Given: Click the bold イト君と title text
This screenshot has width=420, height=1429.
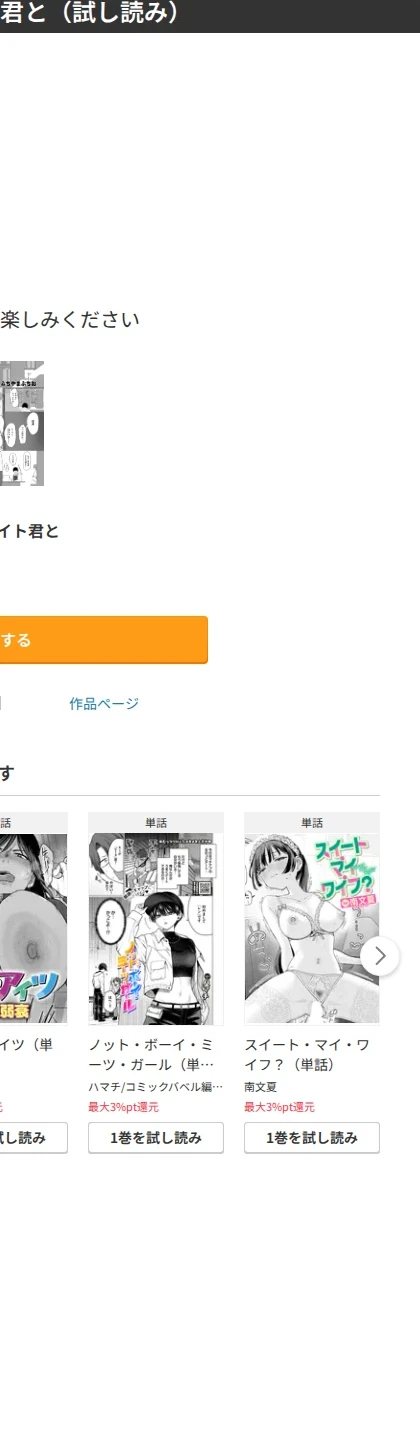Looking at the screenshot, I should tap(29, 532).
